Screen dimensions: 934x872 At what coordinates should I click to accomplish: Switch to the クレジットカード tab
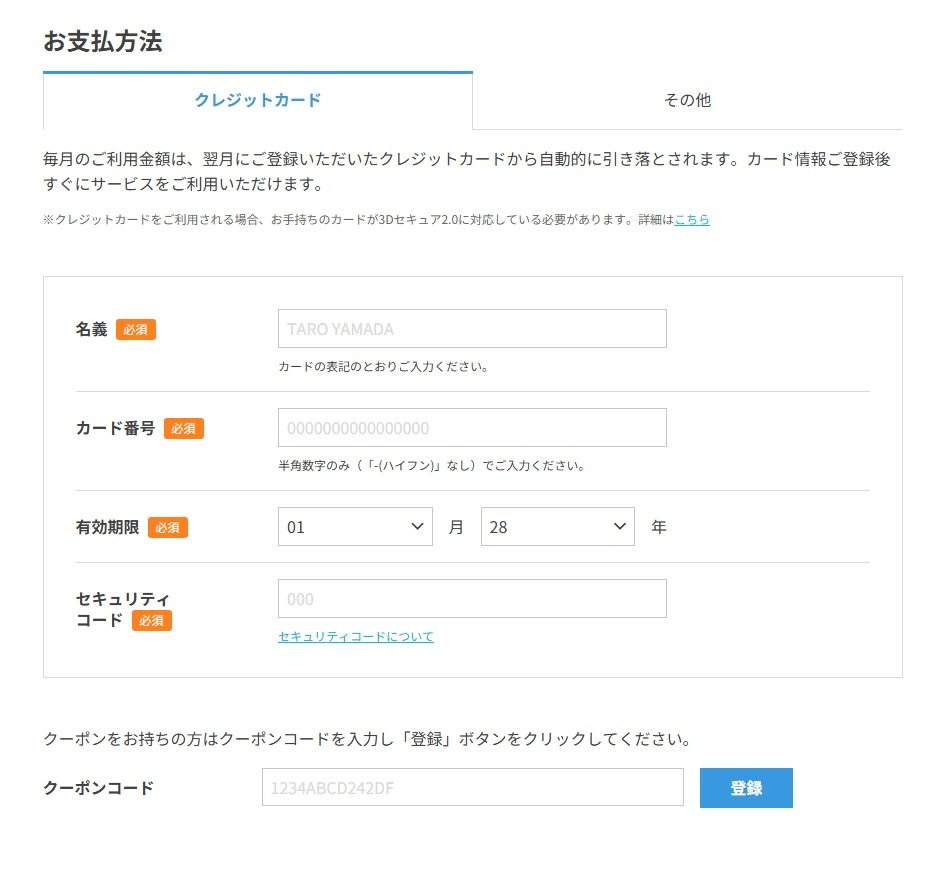[258, 100]
